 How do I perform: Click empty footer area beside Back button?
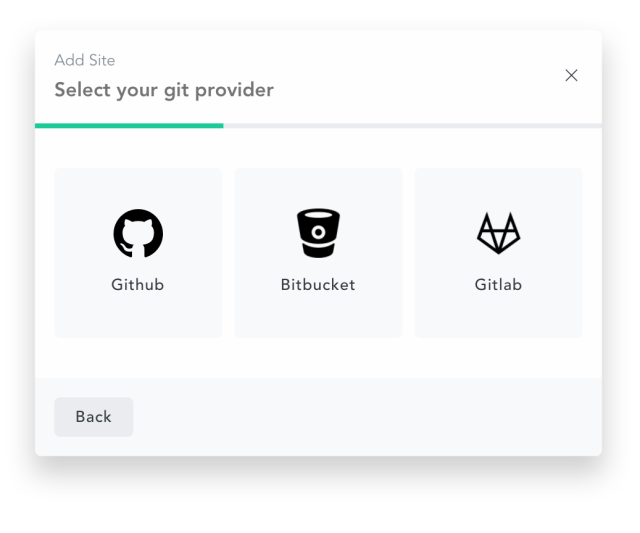tap(367, 417)
